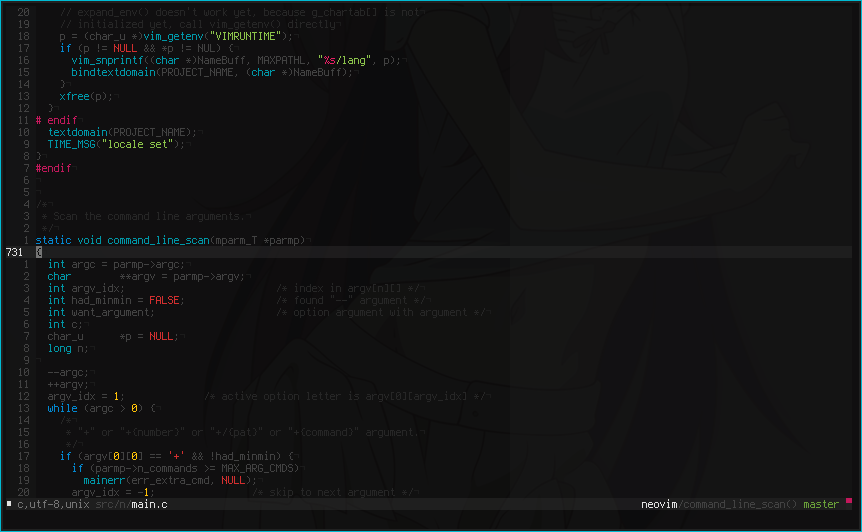Click the 'bindtextdomain(PROJECT_NAME, (char *)NameBuff);' line

(x=212, y=73)
